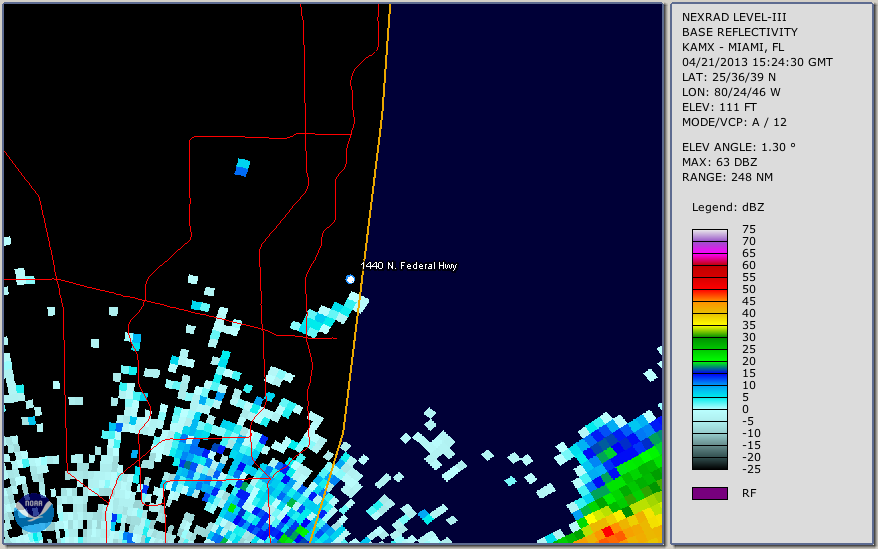878x549 pixels.
Task: Click the Legend: dBZ title
Action: point(728,207)
